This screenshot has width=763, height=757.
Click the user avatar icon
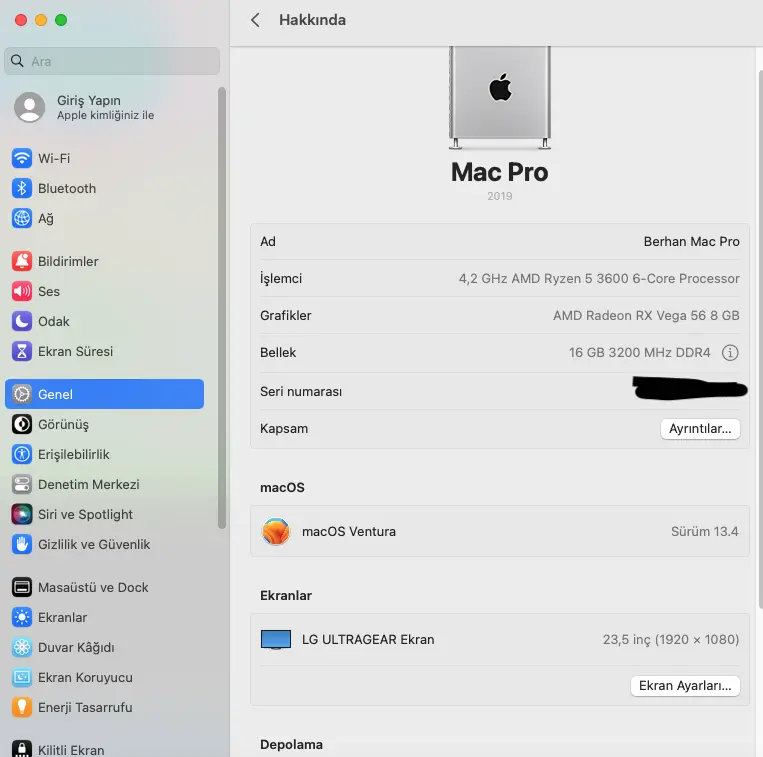click(x=30, y=107)
